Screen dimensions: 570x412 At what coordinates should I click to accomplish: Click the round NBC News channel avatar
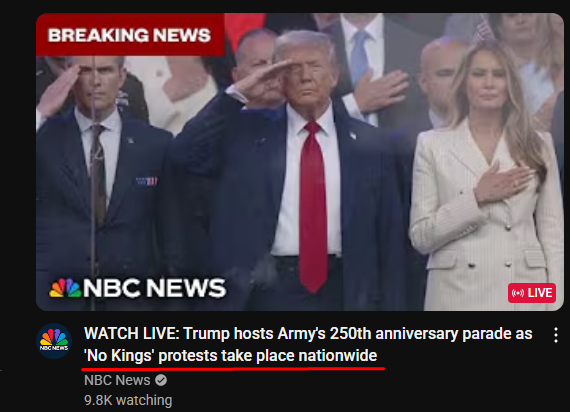[x=54, y=341]
